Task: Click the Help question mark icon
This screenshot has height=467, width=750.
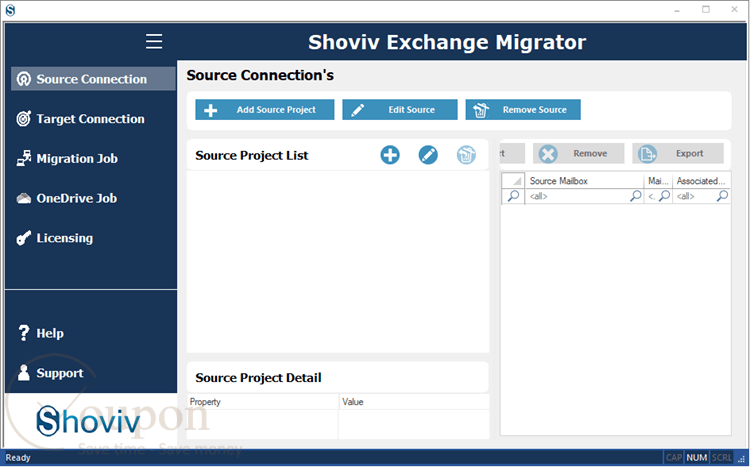Action: tap(23, 333)
